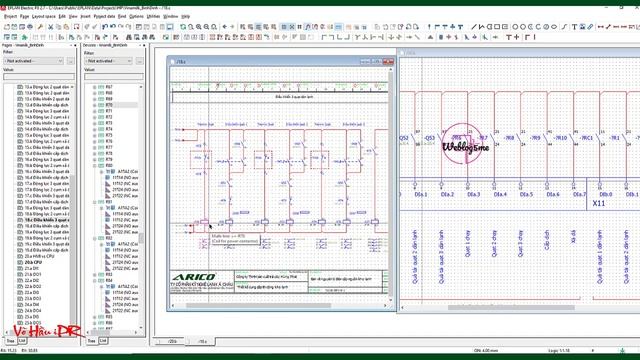
Task: Expand device R67 in Devices tree
Action: (x=95, y=87)
